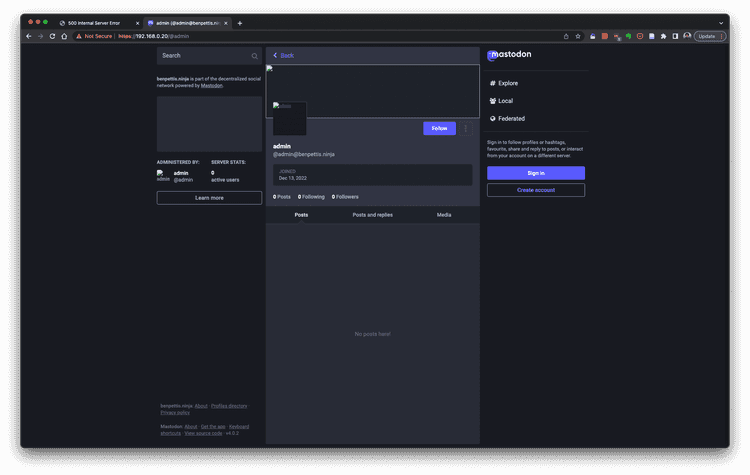
Task: Click the Mastodon logo
Action: [509, 55]
